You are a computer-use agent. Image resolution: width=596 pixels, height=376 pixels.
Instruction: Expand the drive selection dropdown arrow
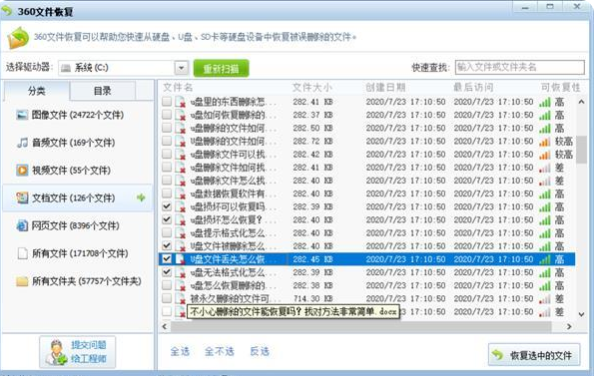(x=181, y=68)
